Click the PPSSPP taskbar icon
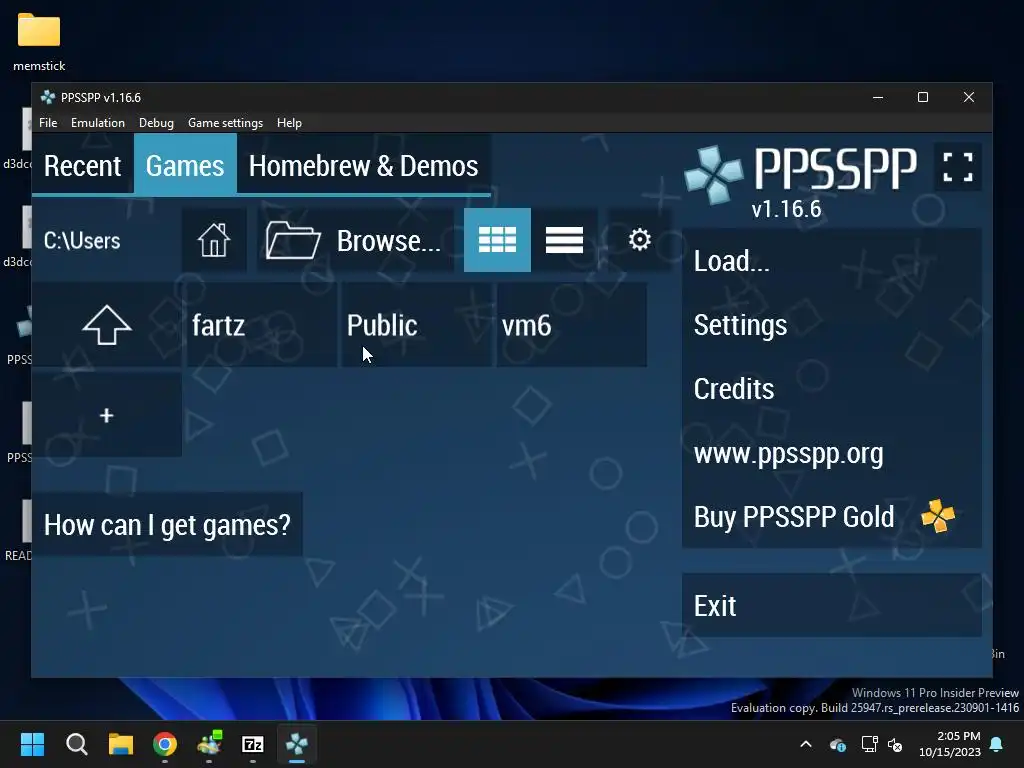This screenshot has height=768, width=1024. coord(296,744)
